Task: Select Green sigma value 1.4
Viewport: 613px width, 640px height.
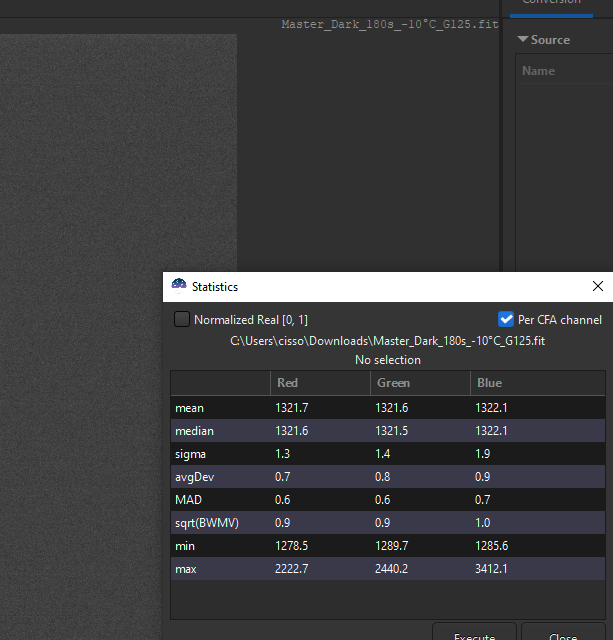Action: [382, 454]
